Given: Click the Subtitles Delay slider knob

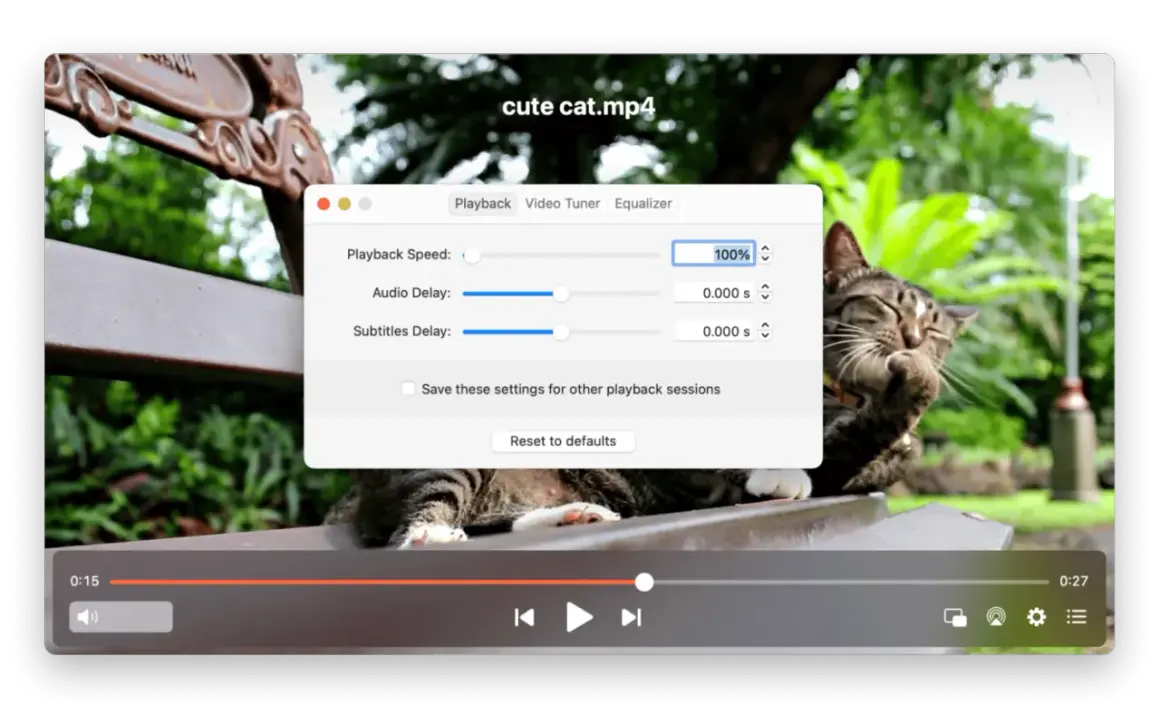Looking at the screenshot, I should point(561,332).
